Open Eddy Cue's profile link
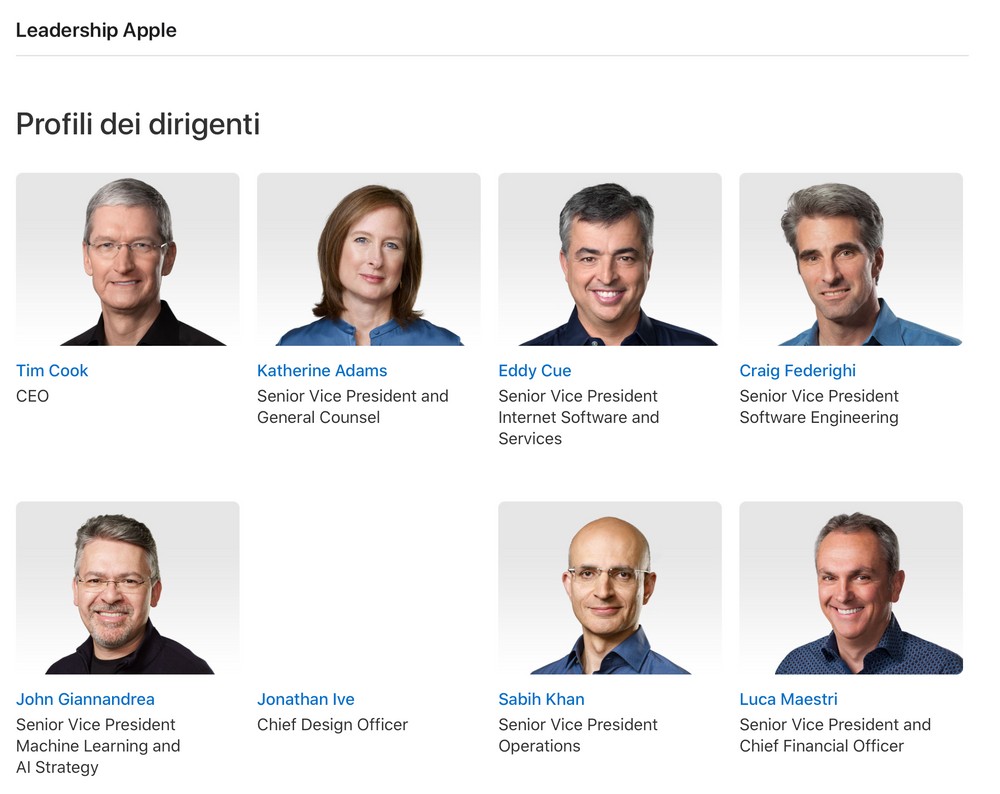Viewport: 1000px width, 794px height. (x=534, y=371)
